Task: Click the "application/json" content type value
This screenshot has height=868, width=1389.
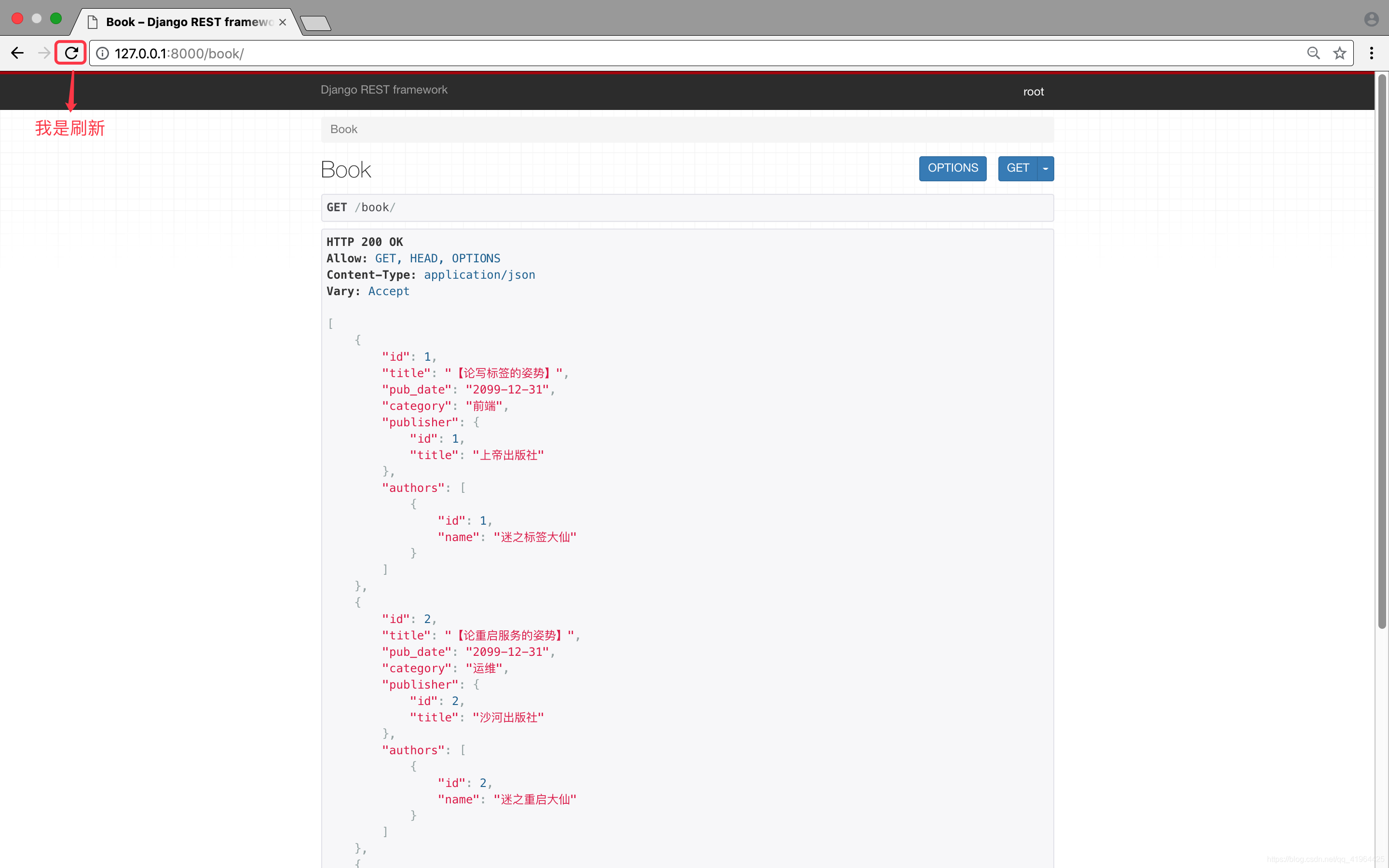Action: [479, 275]
